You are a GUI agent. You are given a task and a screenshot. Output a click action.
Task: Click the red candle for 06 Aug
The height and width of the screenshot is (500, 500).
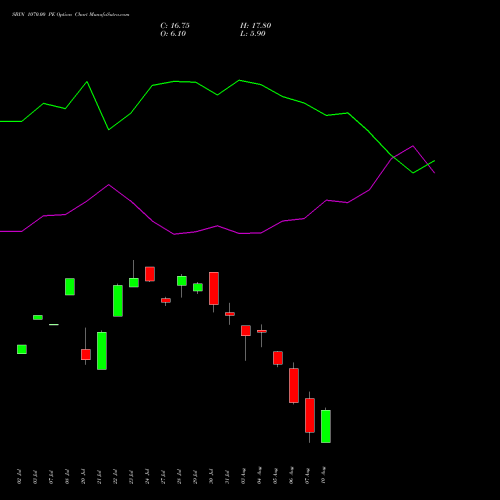click(294, 385)
